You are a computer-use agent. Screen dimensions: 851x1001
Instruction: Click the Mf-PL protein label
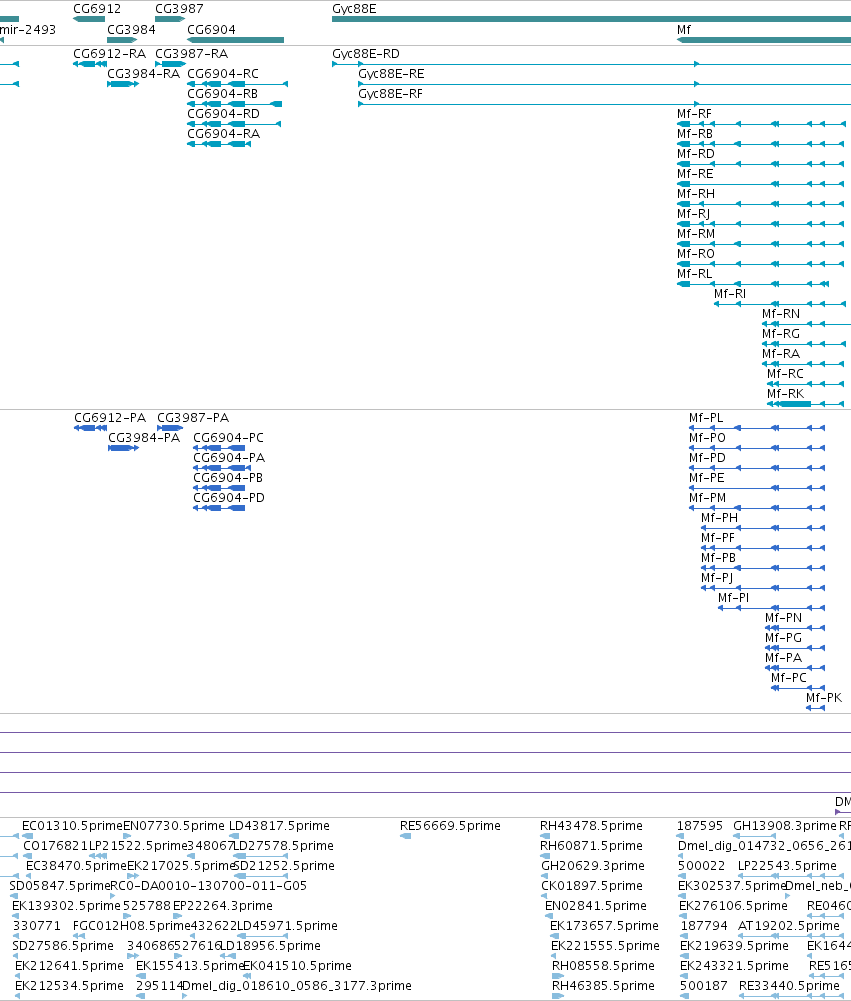tap(706, 418)
